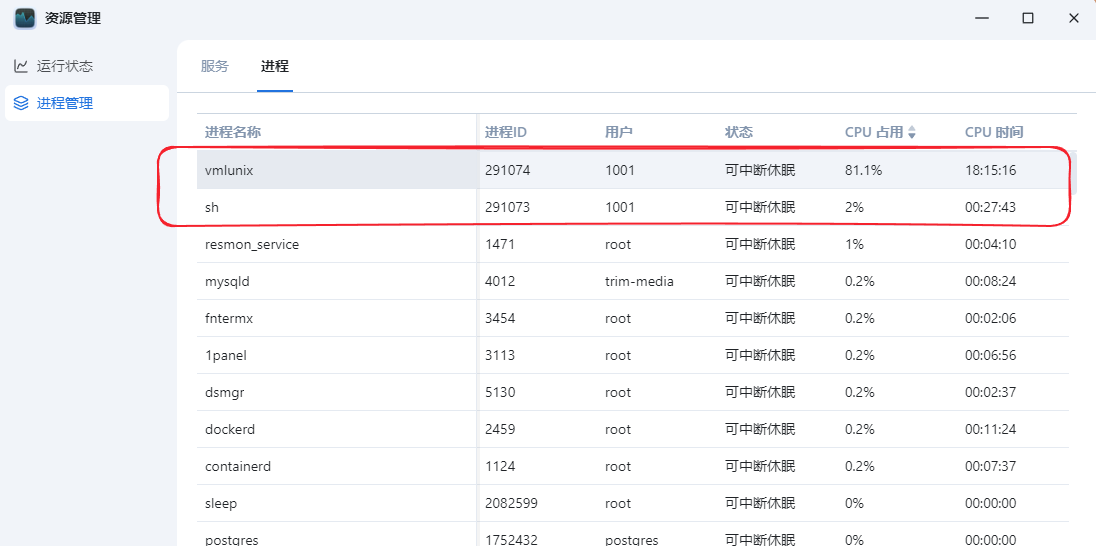Sort processes by the CPU 占用 sort arrow

[x=912, y=132]
